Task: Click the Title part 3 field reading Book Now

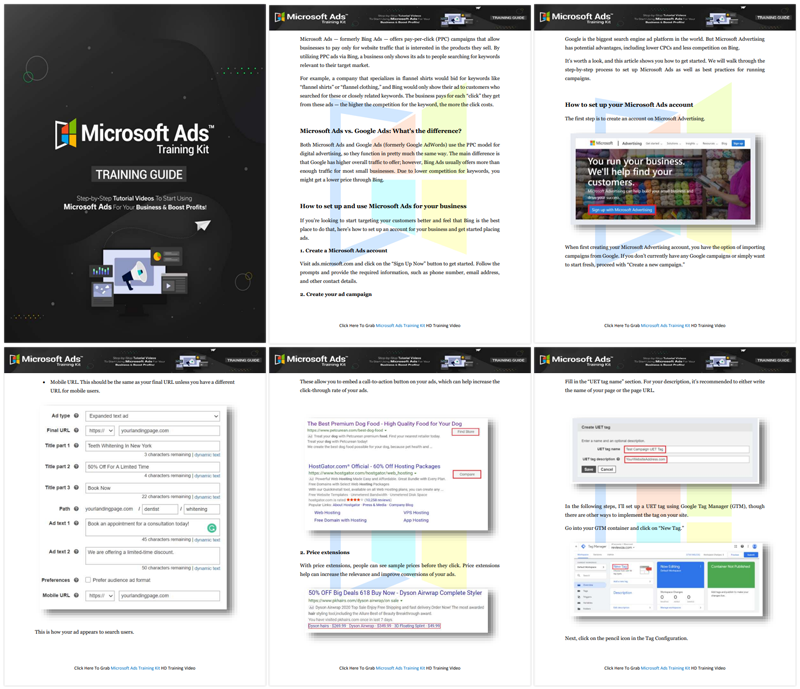Action: click(x=153, y=488)
